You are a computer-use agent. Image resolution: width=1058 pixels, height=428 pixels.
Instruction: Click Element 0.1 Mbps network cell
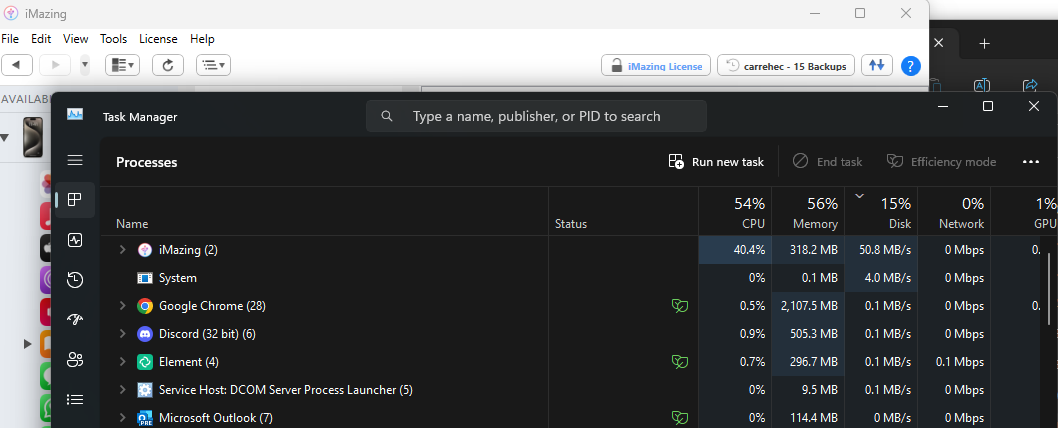coord(953,362)
